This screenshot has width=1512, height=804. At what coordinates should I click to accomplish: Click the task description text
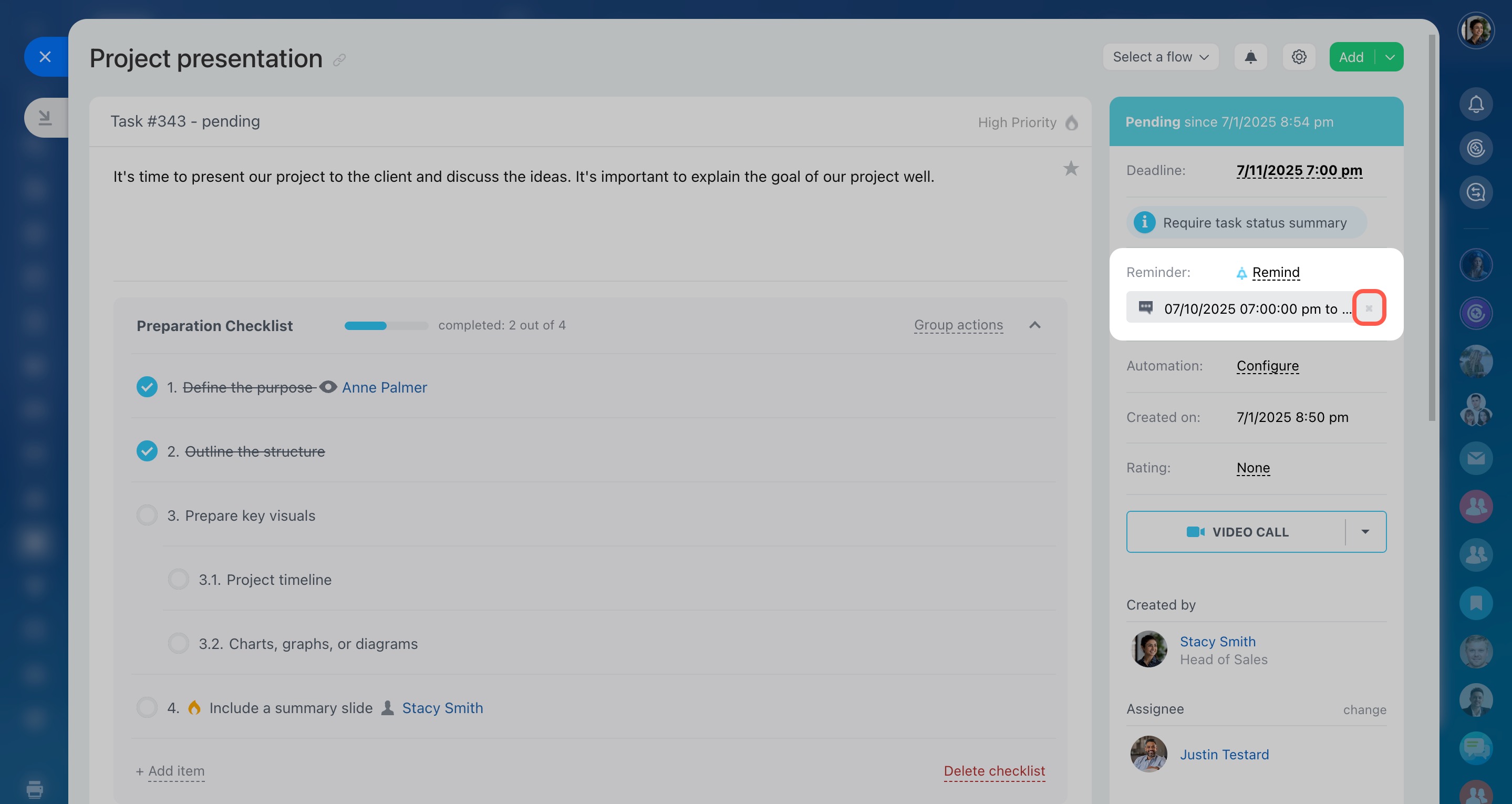click(x=524, y=177)
